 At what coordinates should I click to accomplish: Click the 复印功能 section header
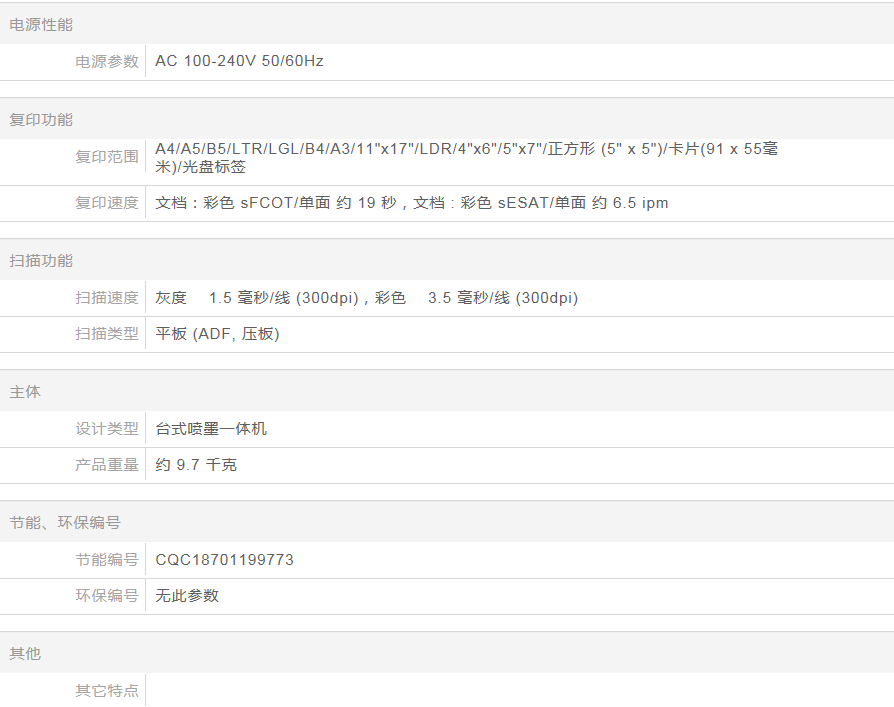41,119
